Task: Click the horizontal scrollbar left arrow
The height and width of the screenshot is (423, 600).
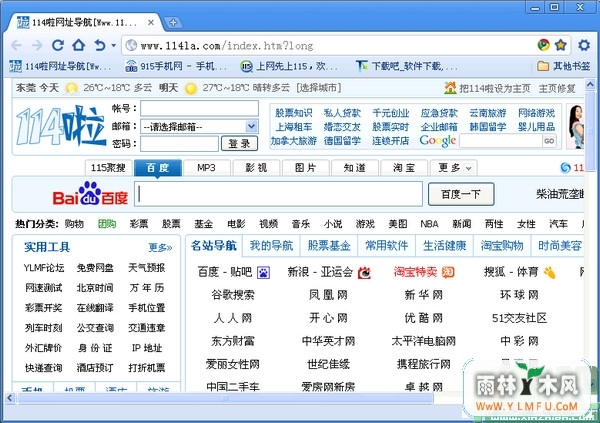Action: coord(10,398)
